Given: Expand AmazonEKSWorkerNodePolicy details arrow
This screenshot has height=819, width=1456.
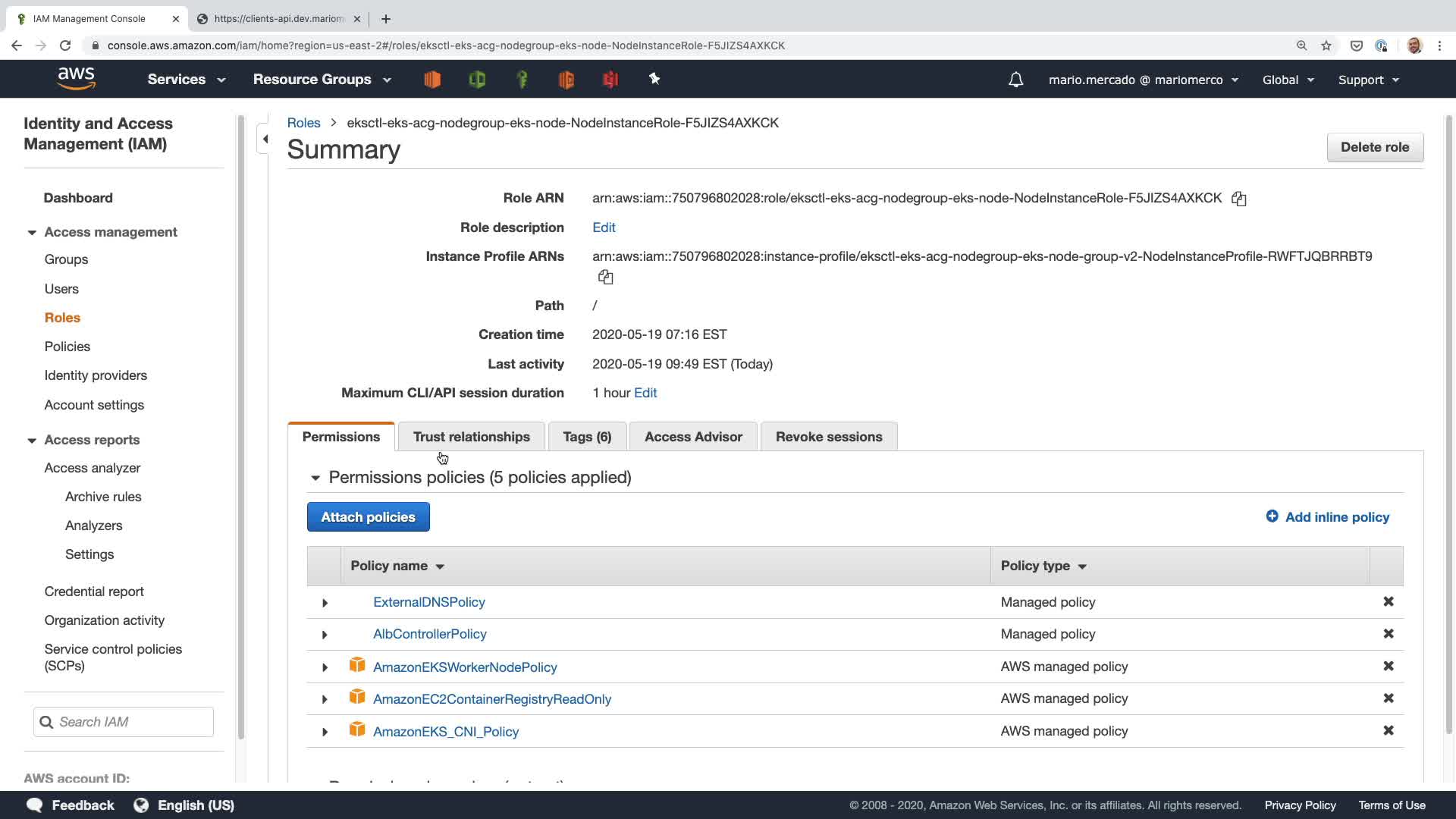Looking at the screenshot, I should [x=325, y=667].
